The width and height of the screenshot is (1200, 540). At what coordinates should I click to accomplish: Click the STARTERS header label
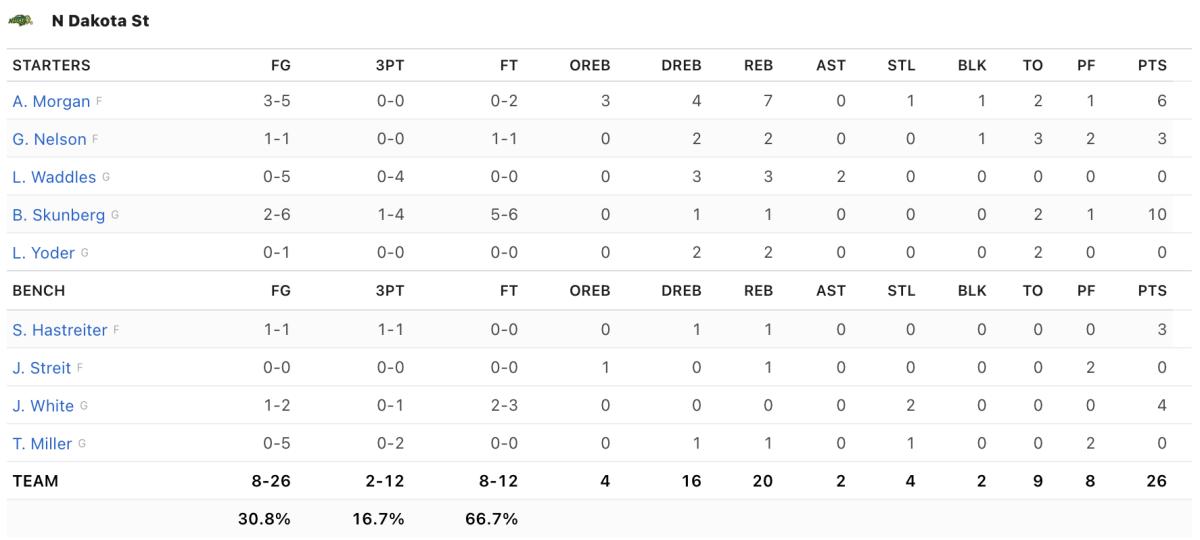(51, 66)
